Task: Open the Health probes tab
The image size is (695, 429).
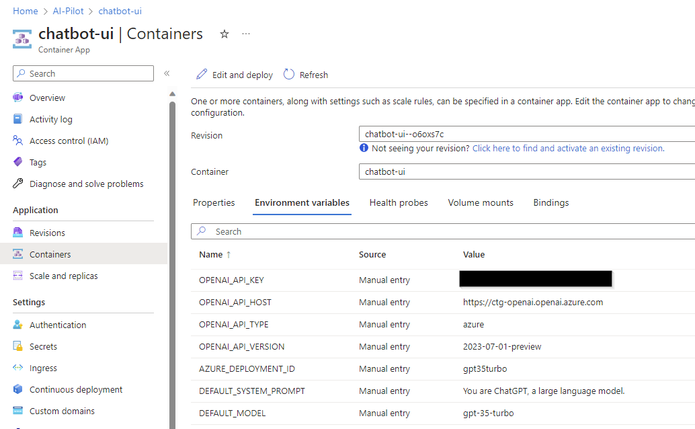Action: (x=398, y=203)
